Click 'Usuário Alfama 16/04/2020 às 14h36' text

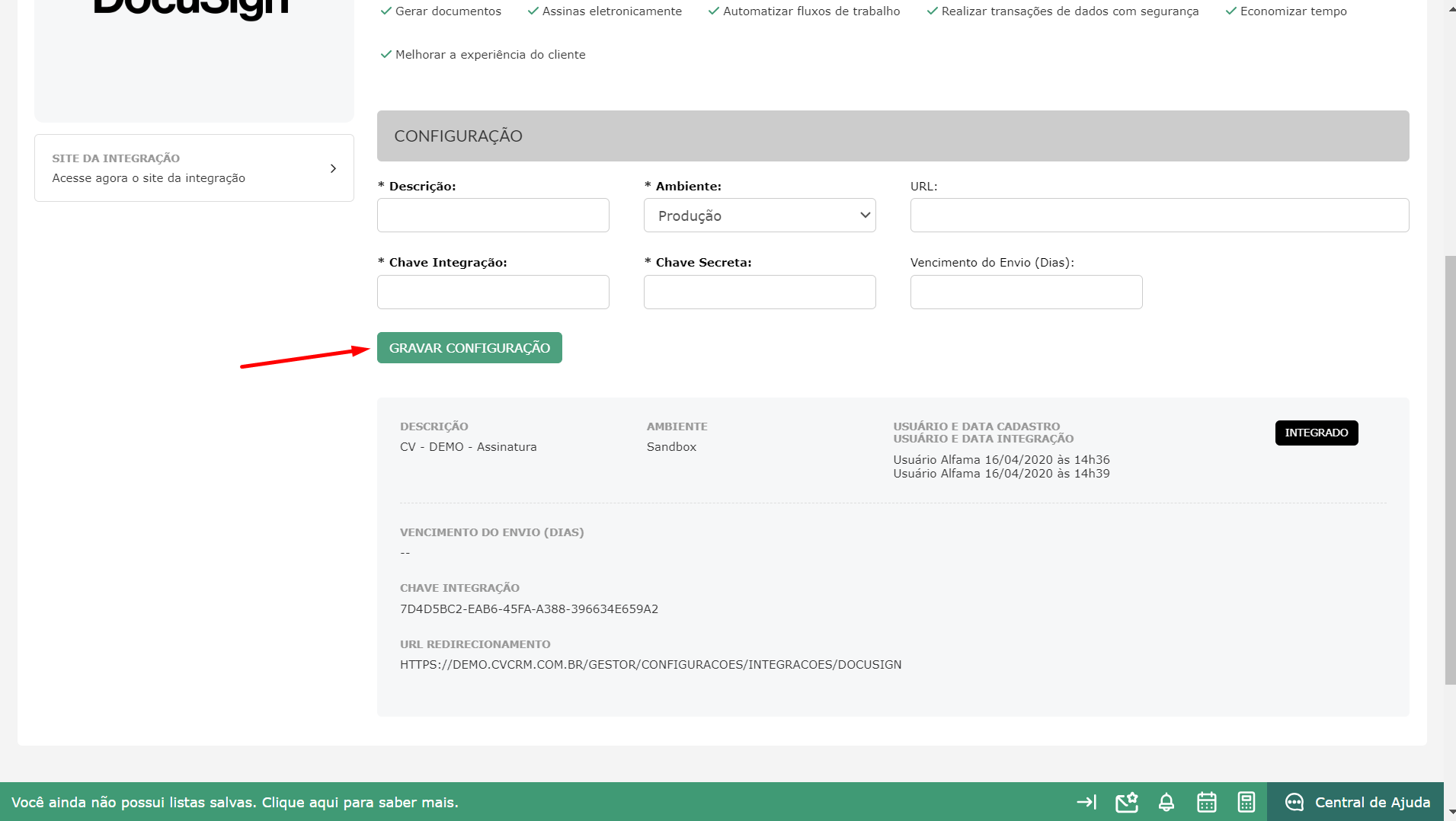1001,460
